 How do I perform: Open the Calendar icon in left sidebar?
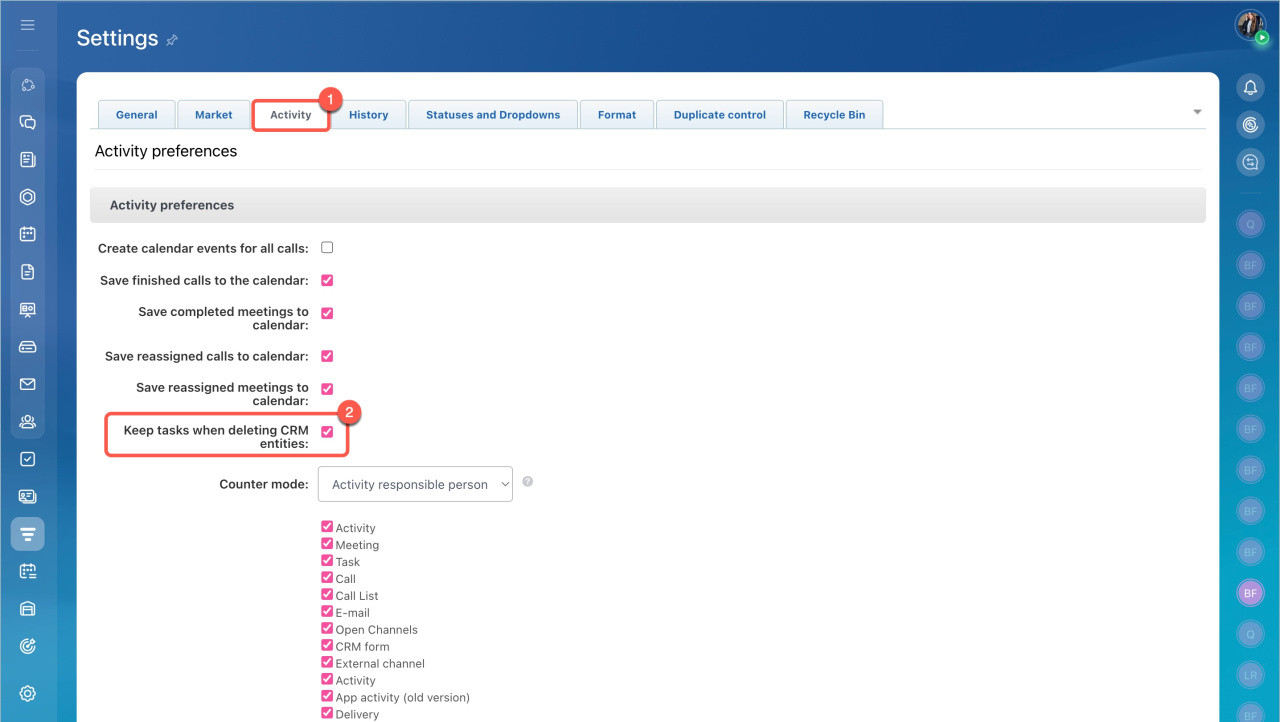pyautogui.click(x=28, y=234)
